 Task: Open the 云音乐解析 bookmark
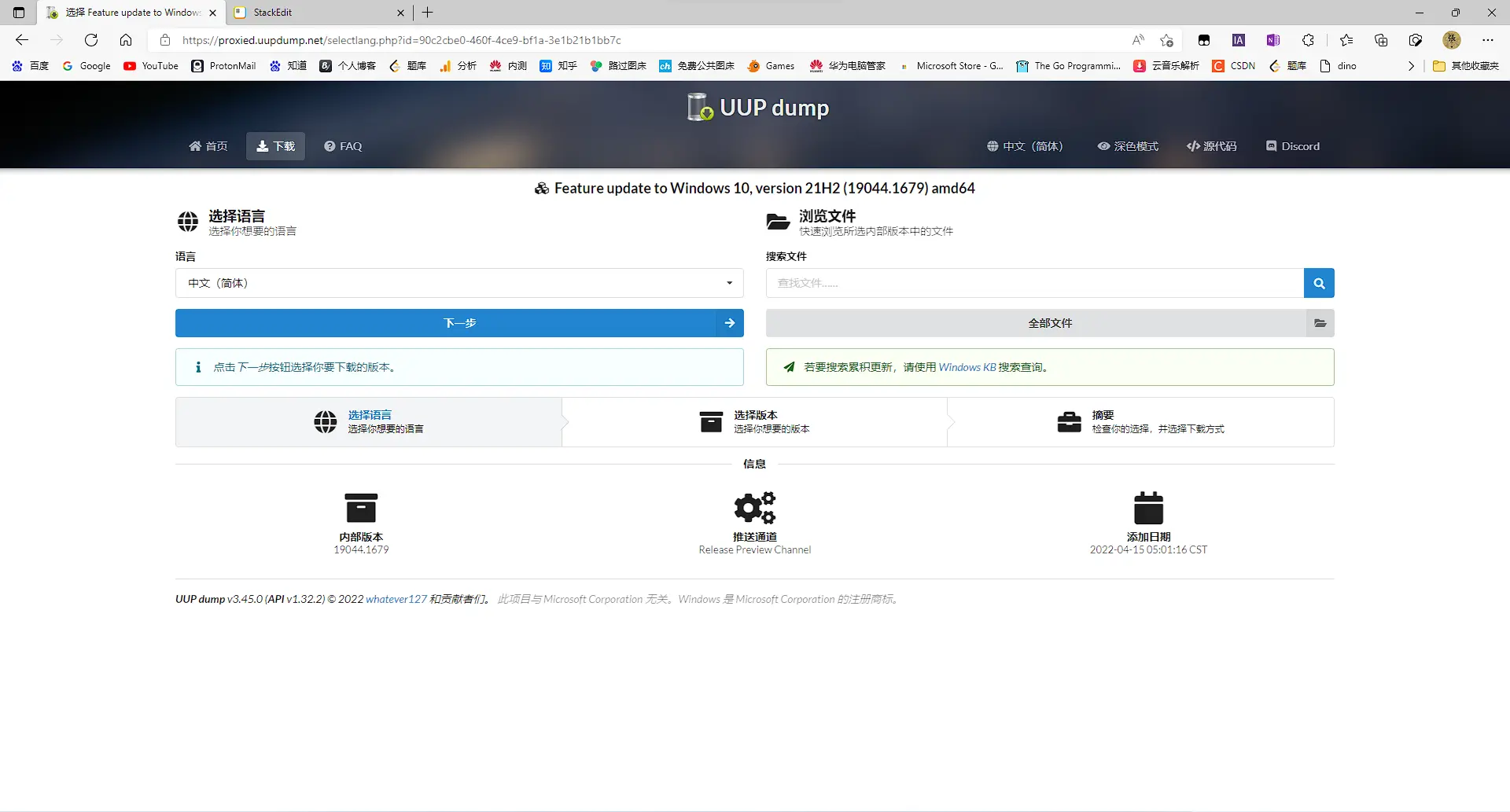point(1166,66)
